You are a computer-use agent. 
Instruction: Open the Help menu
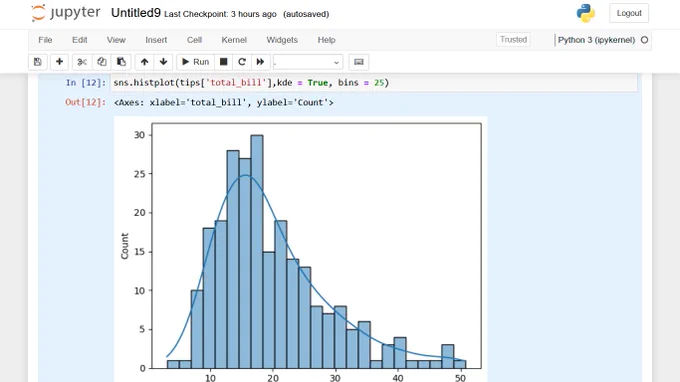[327, 40]
